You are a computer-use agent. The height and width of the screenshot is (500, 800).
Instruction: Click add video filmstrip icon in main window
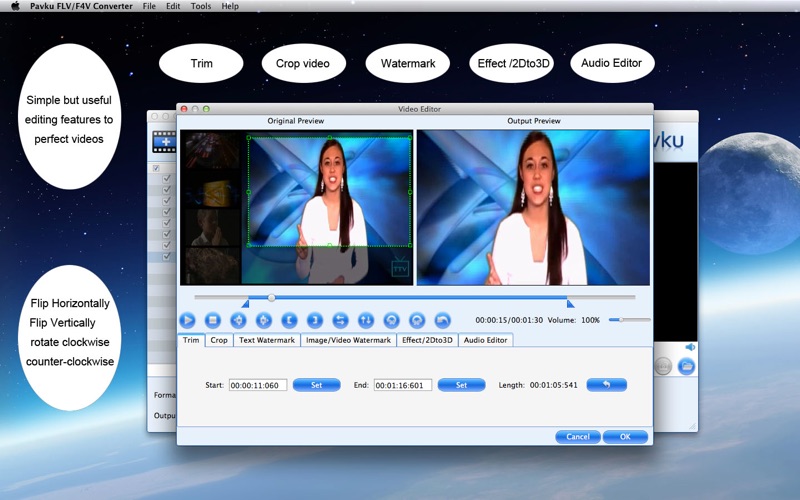164,142
